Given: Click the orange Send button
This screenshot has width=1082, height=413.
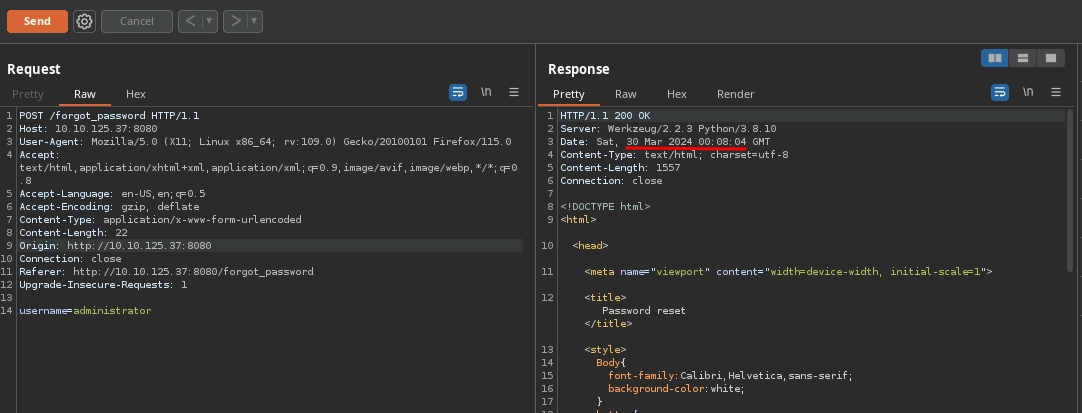Looking at the screenshot, I should pos(37,21).
